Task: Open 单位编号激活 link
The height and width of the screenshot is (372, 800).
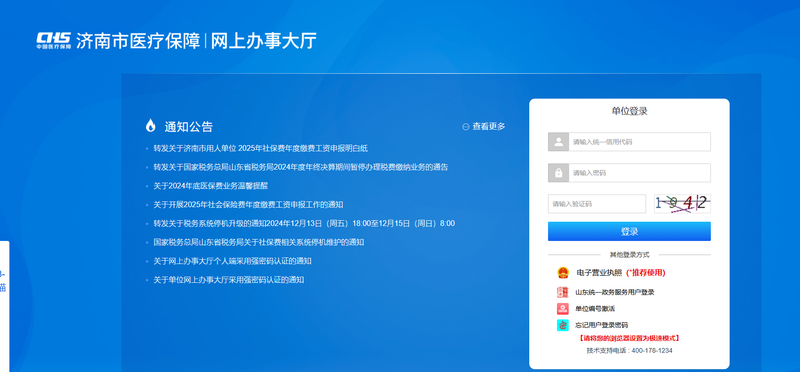Action: coord(595,309)
